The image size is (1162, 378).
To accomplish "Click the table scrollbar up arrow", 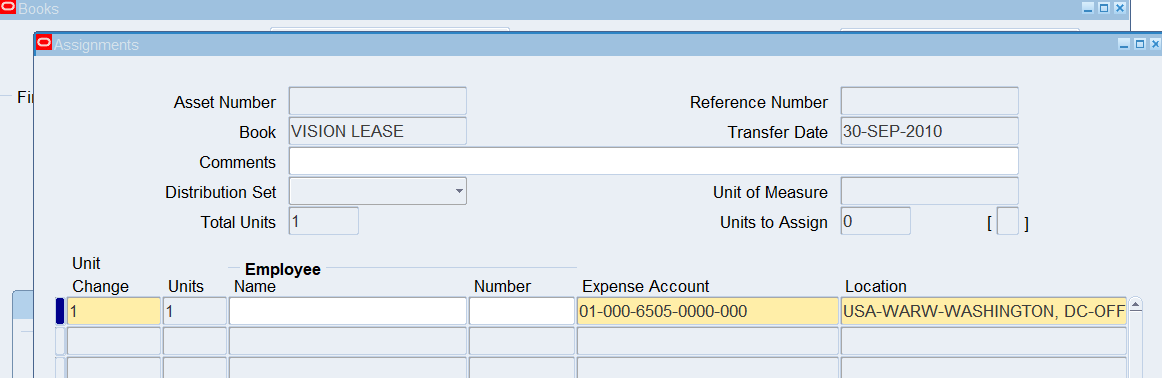I will [1134, 305].
